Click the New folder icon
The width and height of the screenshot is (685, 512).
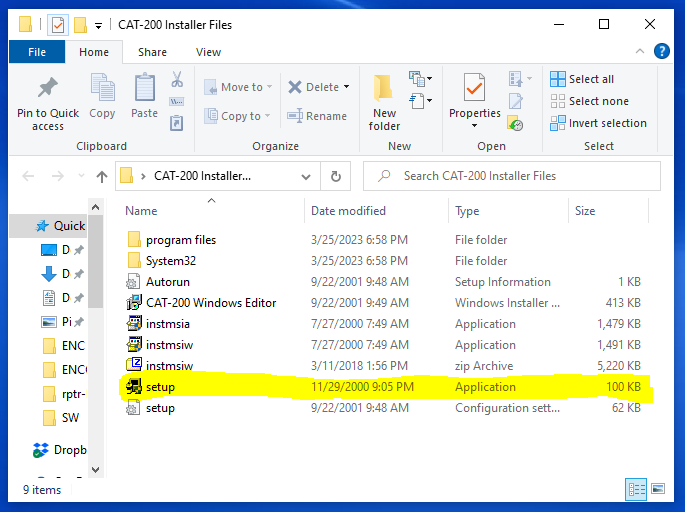pyautogui.click(x=384, y=87)
